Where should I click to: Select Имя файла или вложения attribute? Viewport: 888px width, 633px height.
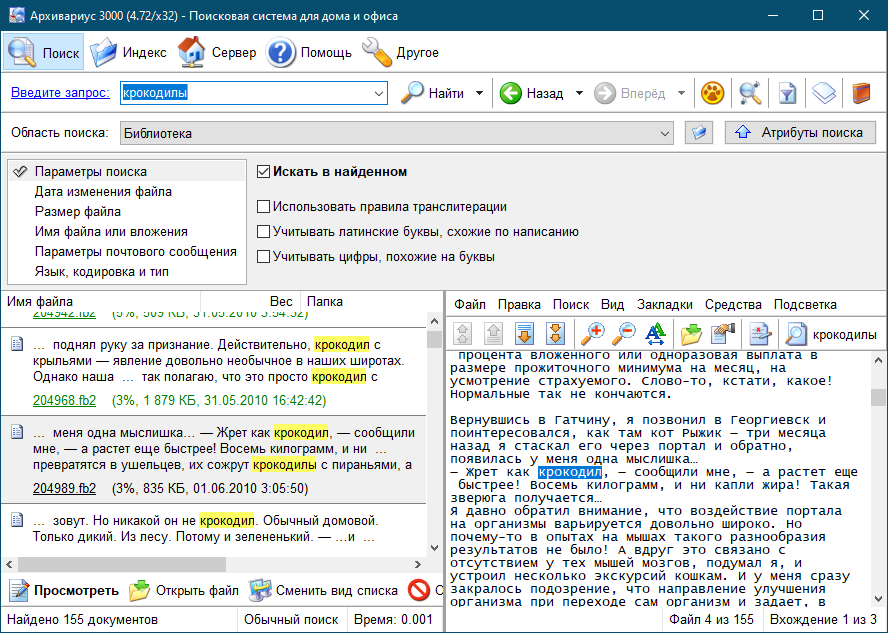[127, 232]
